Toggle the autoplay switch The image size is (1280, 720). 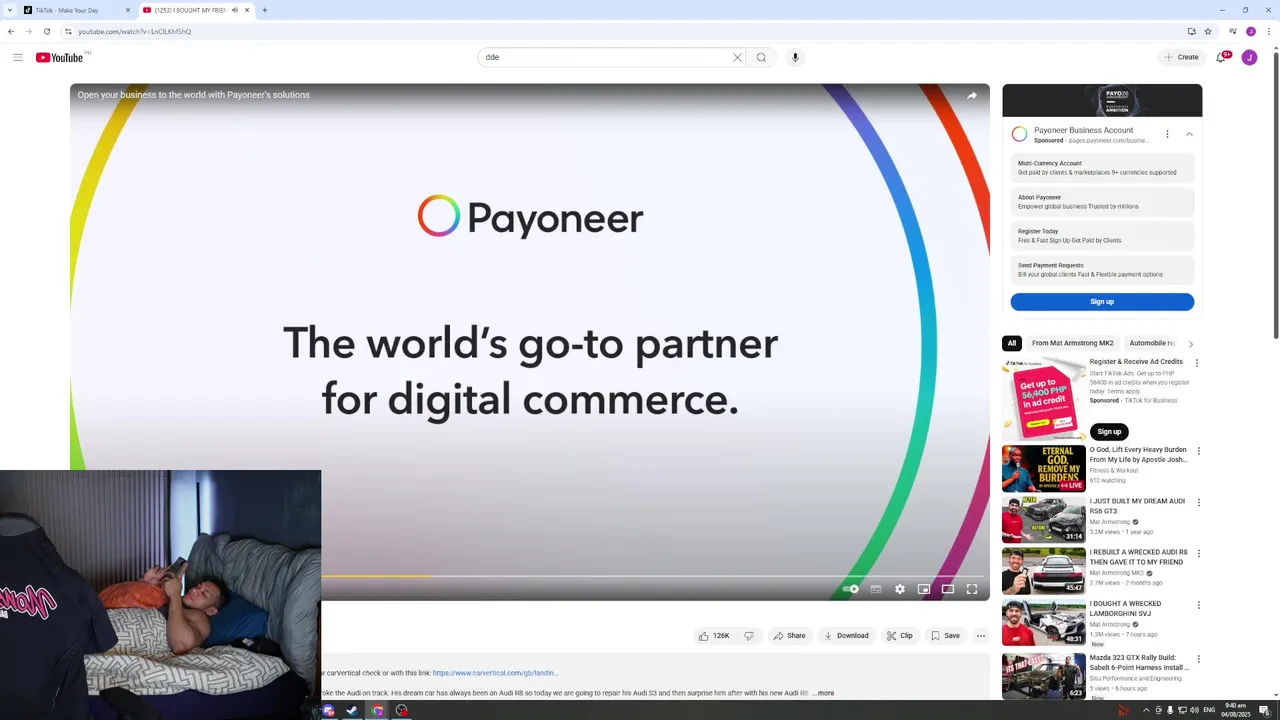tap(851, 589)
